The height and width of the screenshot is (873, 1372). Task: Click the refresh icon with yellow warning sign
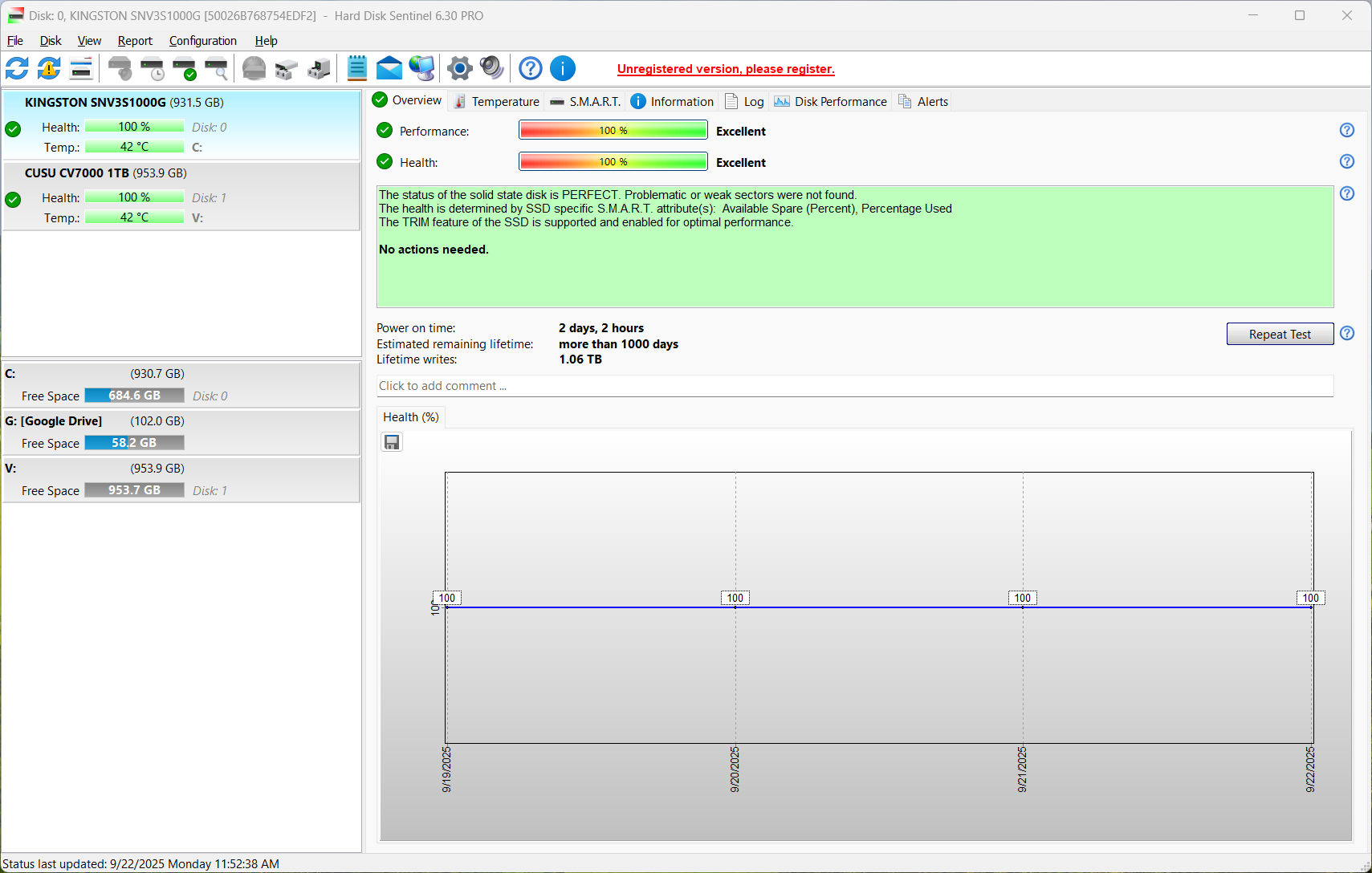(x=49, y=69)
